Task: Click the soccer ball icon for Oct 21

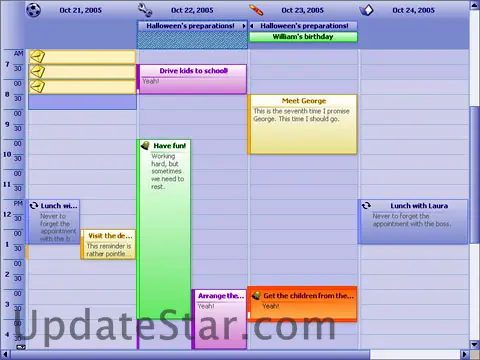Action: (x=33, y=10)
